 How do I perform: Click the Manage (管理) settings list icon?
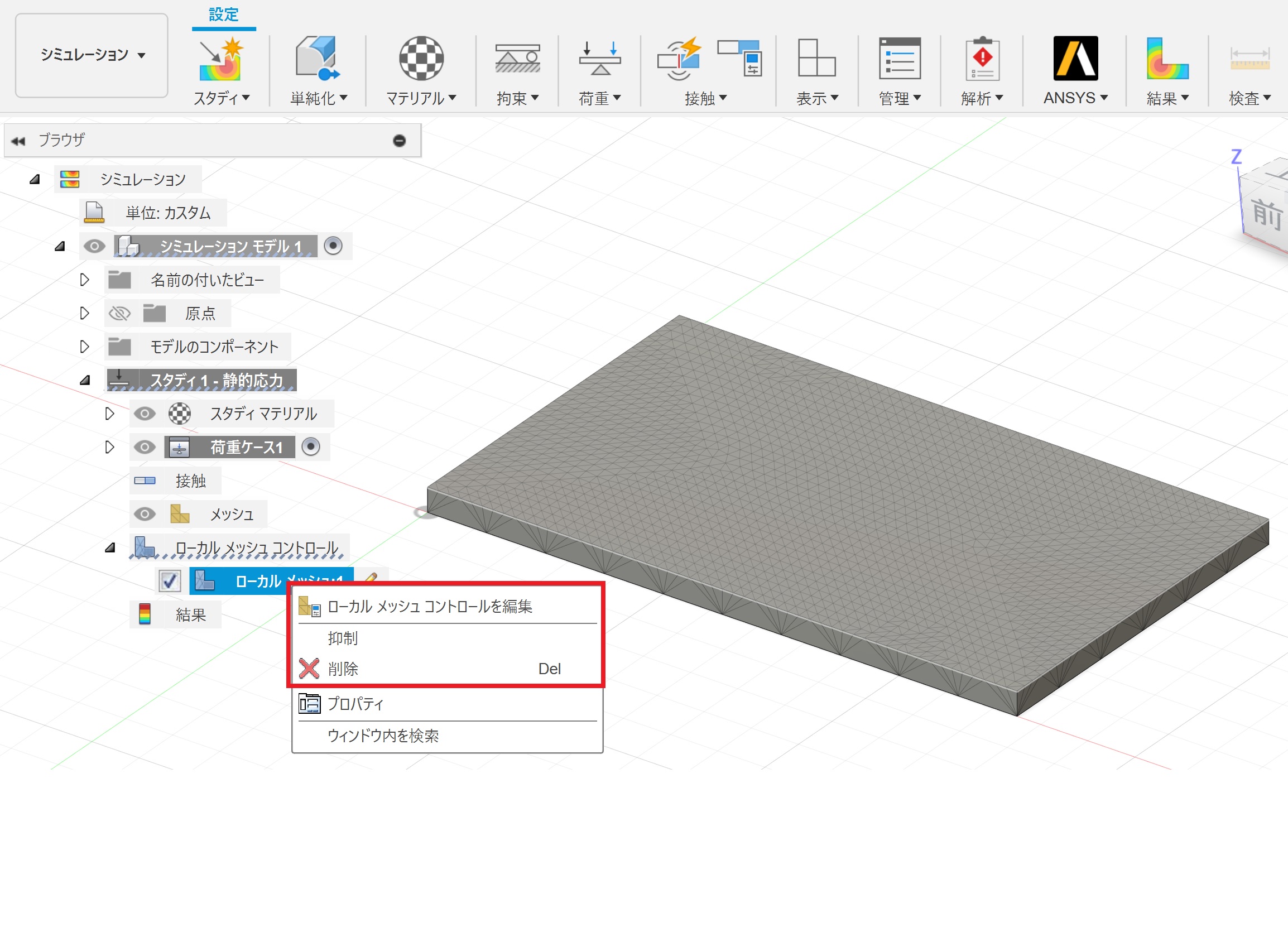coord(900,59)
